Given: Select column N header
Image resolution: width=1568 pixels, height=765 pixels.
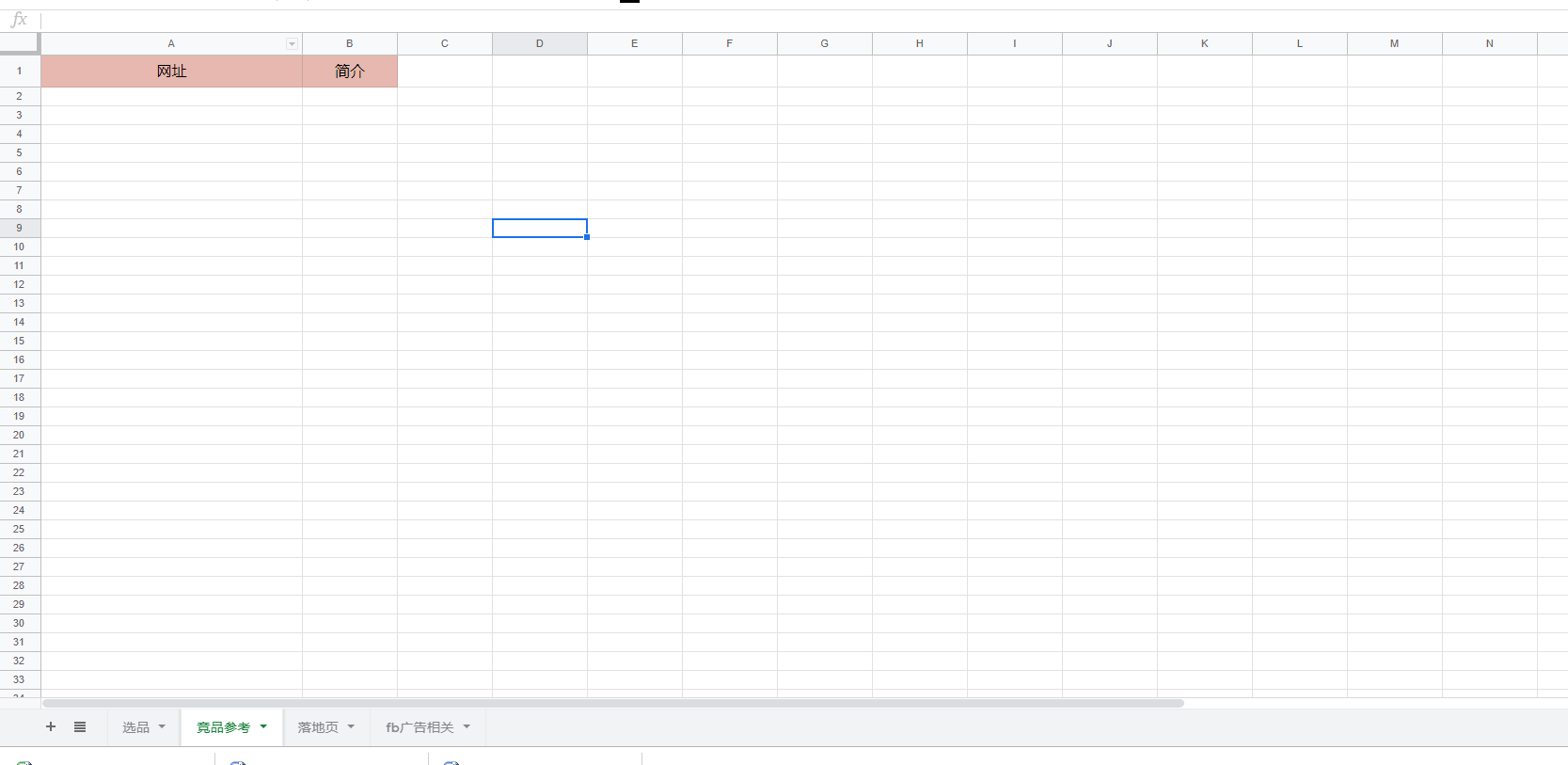Looking at the screenshot, I should (x=1489, y=43).
